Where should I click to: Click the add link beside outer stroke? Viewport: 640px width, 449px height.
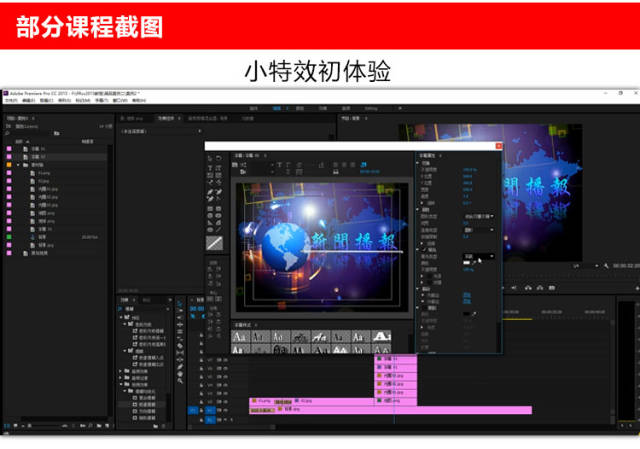click(467, 301)
